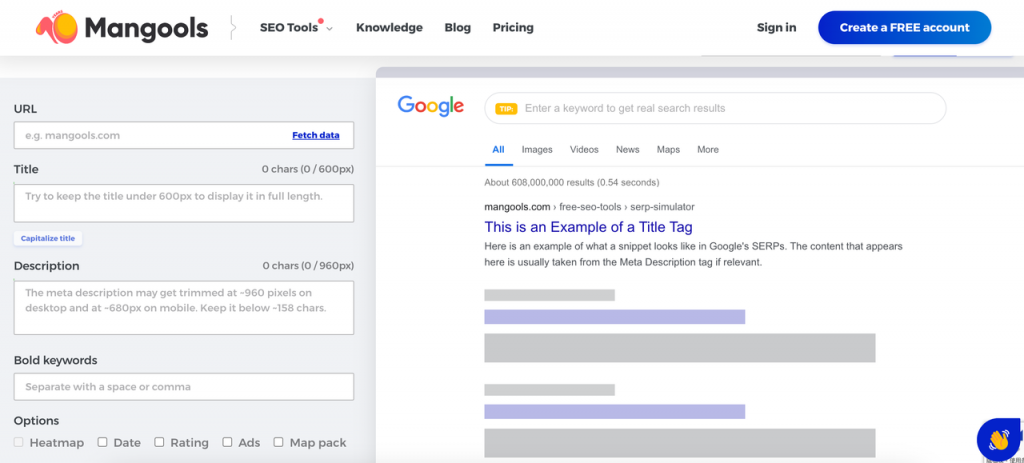Click the Capitalize title button

pyautogui.click(x=48, y=238)
